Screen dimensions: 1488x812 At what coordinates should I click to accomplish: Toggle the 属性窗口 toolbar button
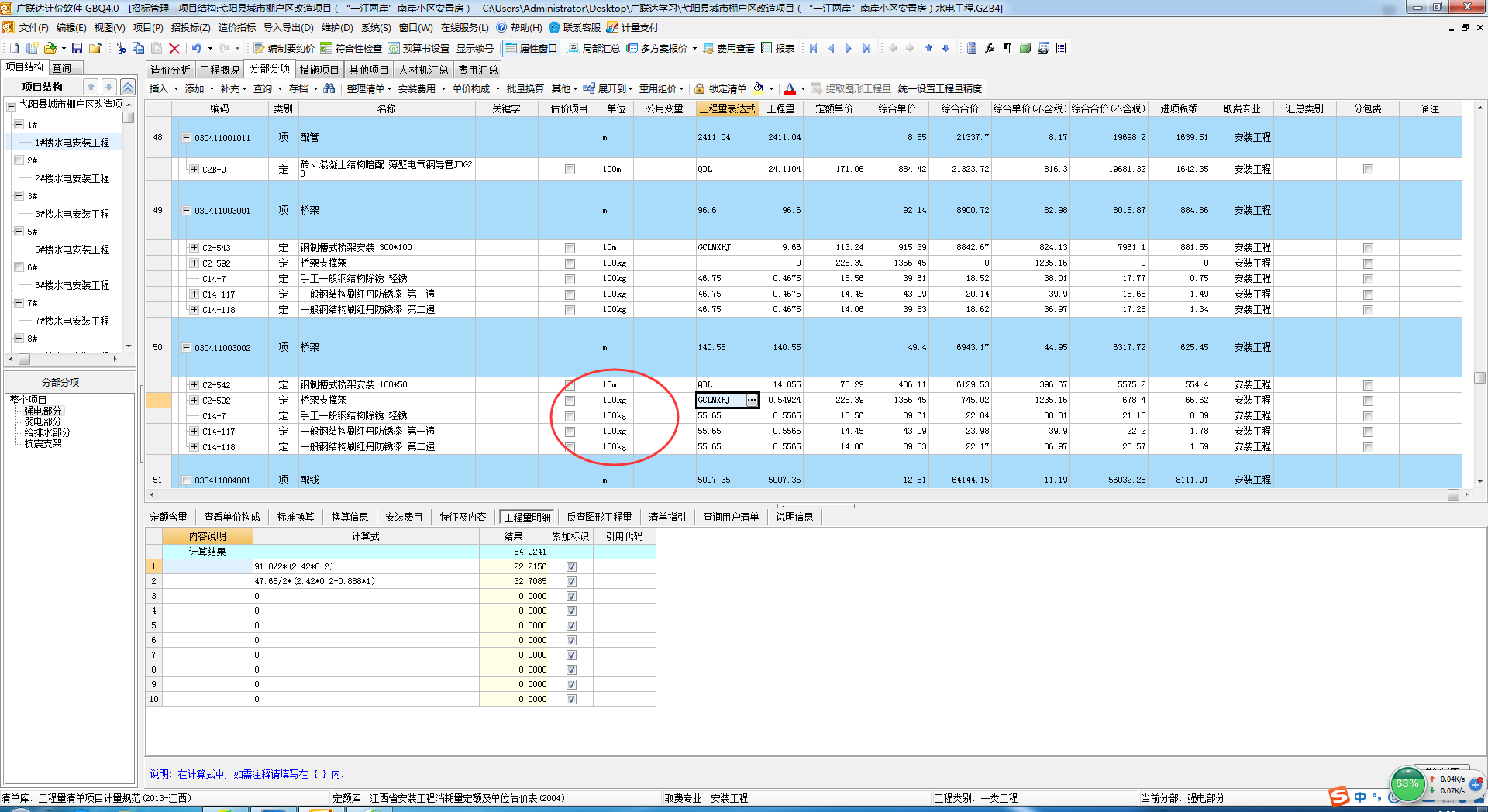click(x=532, y=48)
